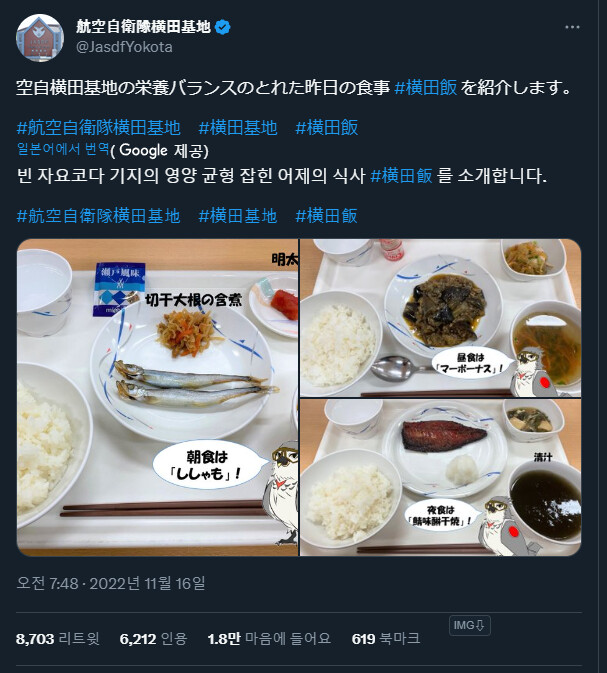Open the last #横田飯 hashtag under translation
The width and height of the screenshot is (607, 673).
(326, 216)
